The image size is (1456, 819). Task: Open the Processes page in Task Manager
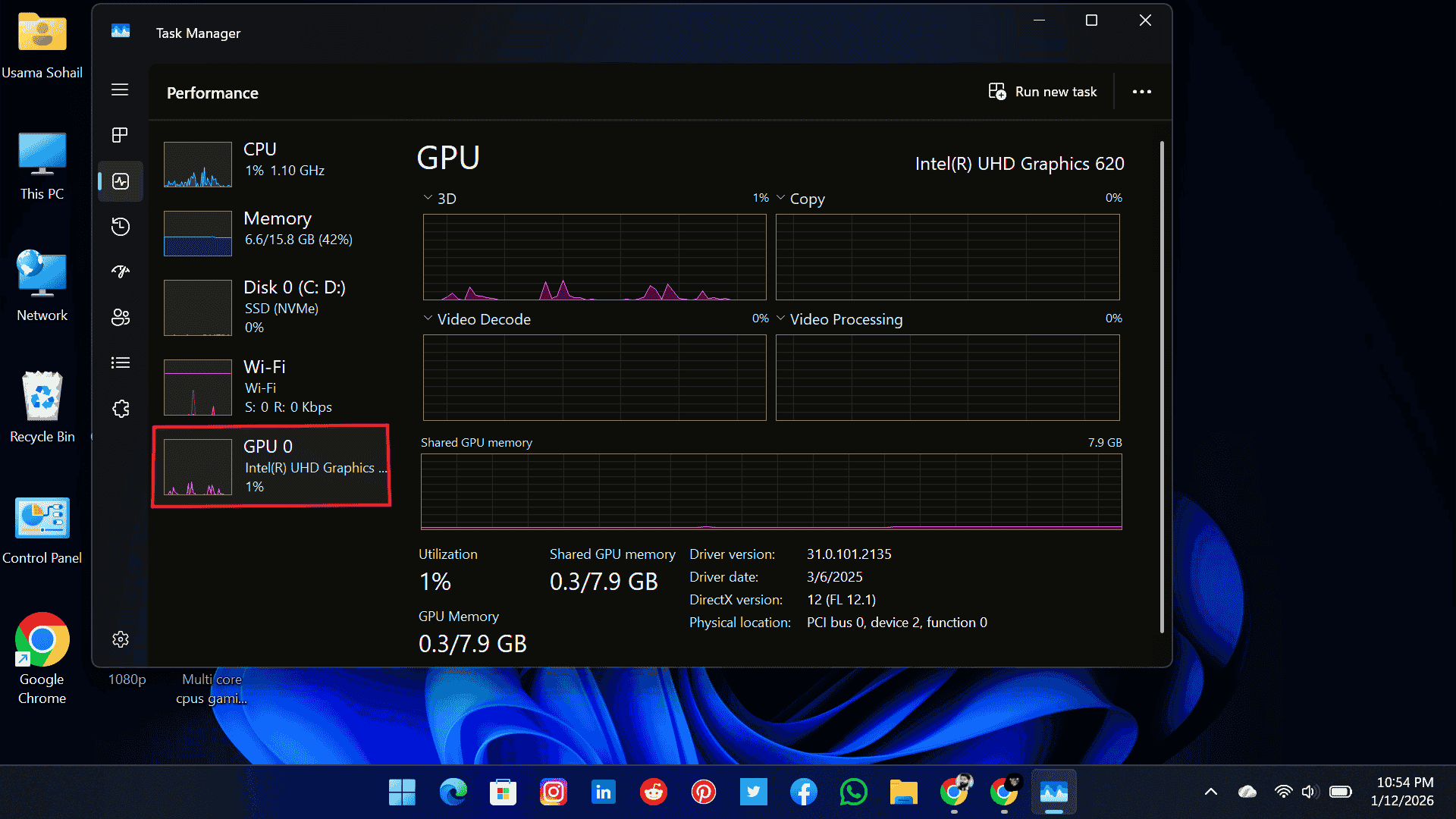coord(120,135)
